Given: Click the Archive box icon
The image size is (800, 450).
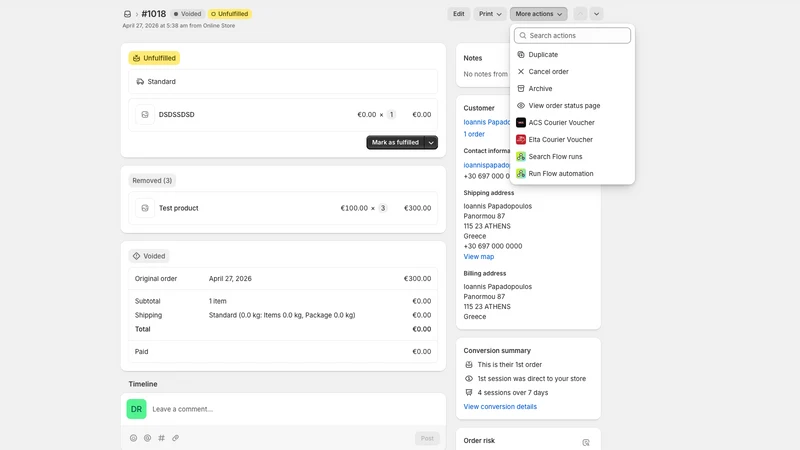Looking at the screenshot, I should [521, 88].
